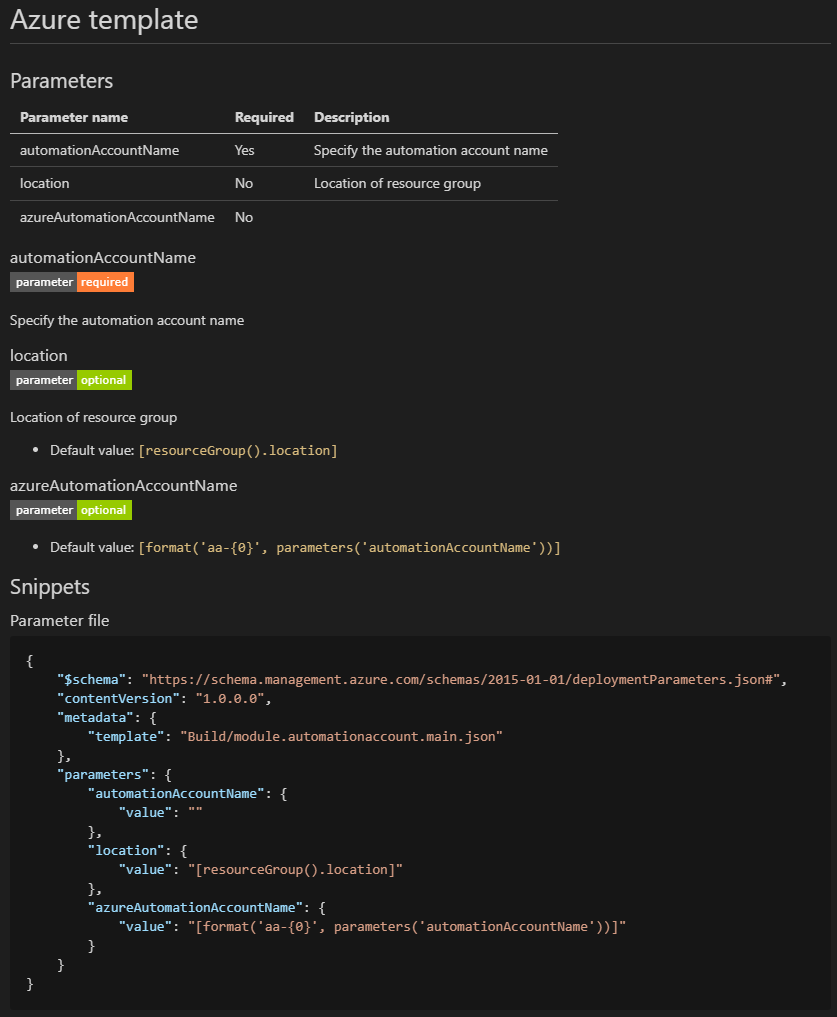Click the "location" key in the JSON snippet
Viewport: 837px width, 1017px height.
[x=127, y=850]
